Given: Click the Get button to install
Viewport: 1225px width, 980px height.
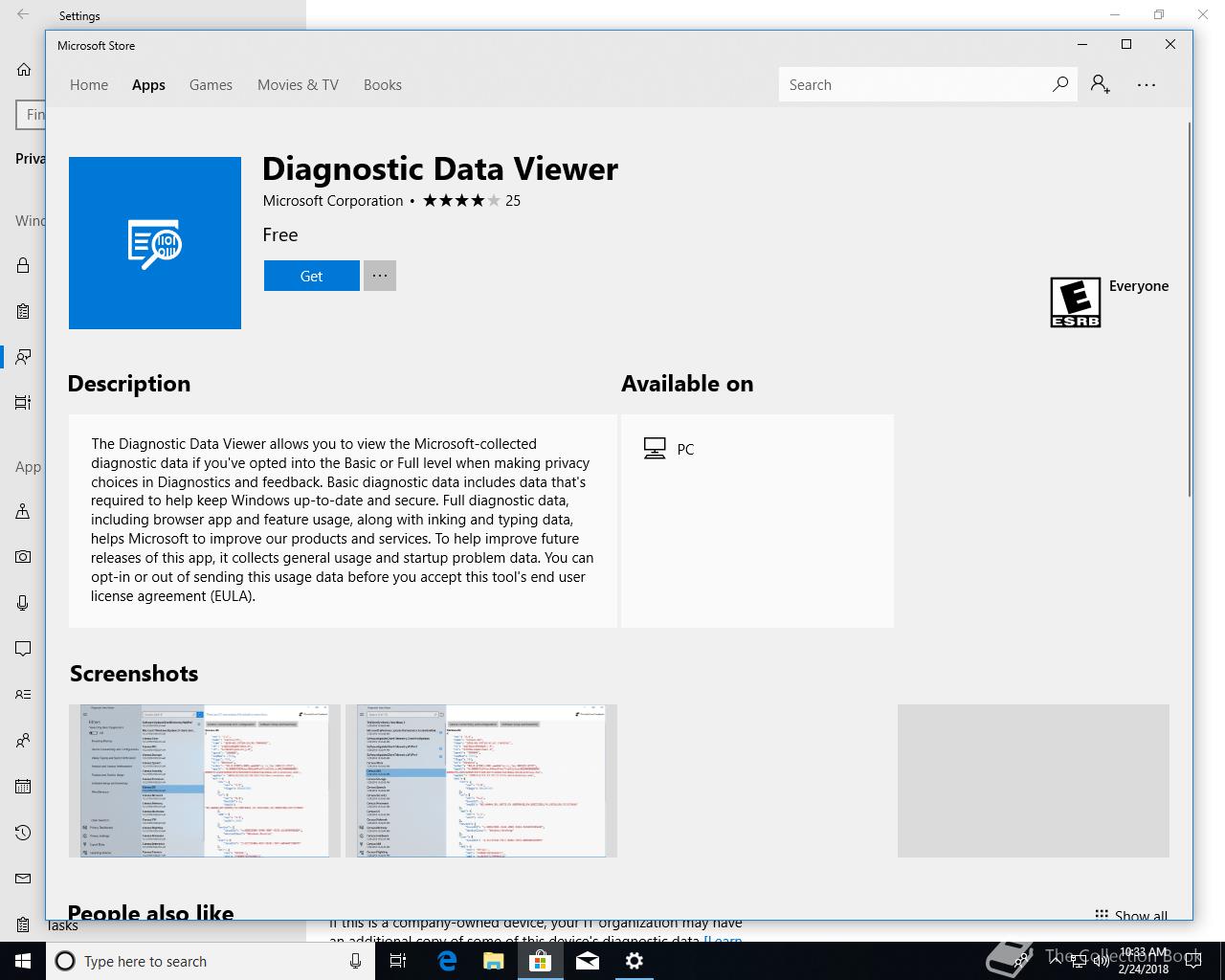Looking at the screenshot, I should 312,276.
